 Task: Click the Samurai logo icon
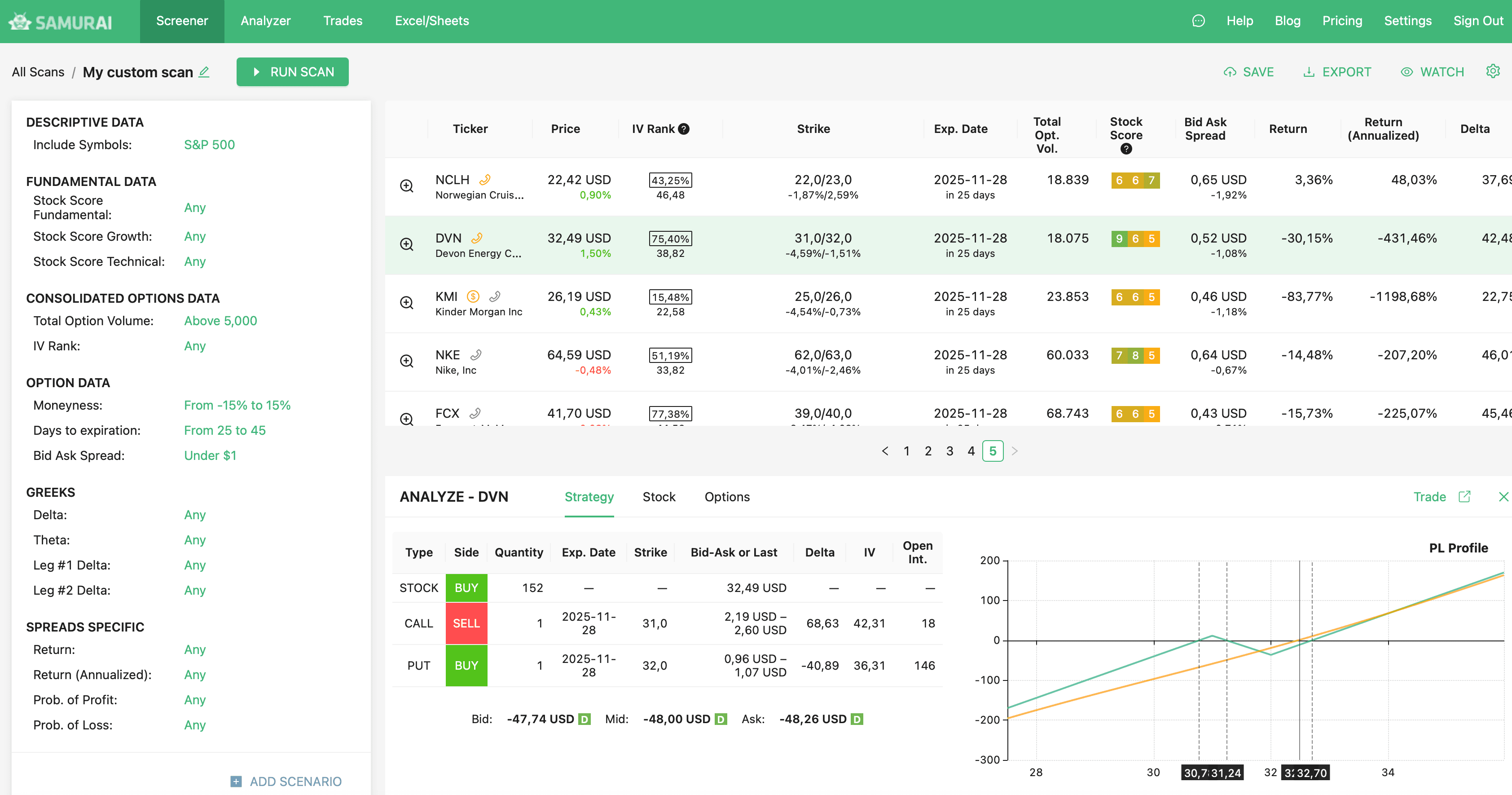pos(19,22)
